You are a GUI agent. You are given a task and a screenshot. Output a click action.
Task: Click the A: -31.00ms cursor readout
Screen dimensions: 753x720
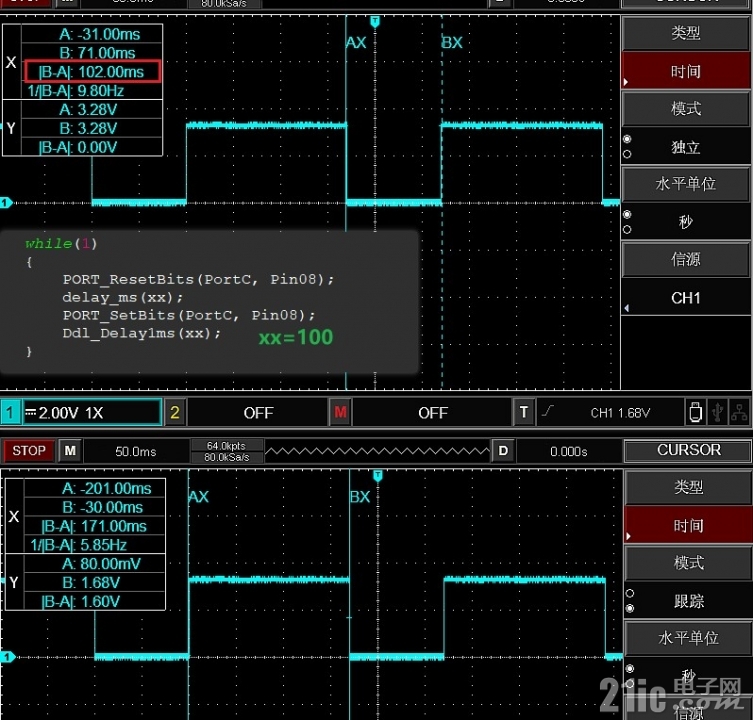[x=100, y=35]
